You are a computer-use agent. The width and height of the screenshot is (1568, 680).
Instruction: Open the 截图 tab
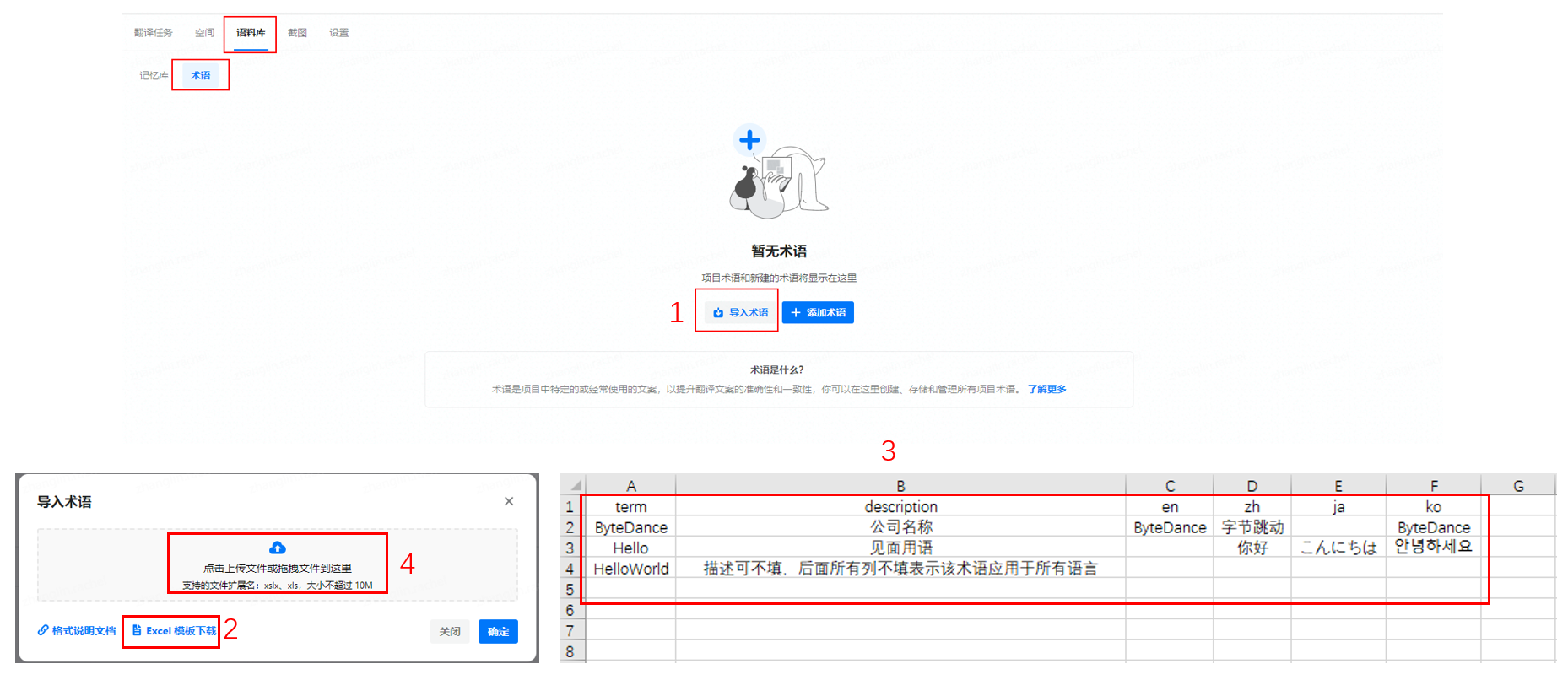coord(297,33)
